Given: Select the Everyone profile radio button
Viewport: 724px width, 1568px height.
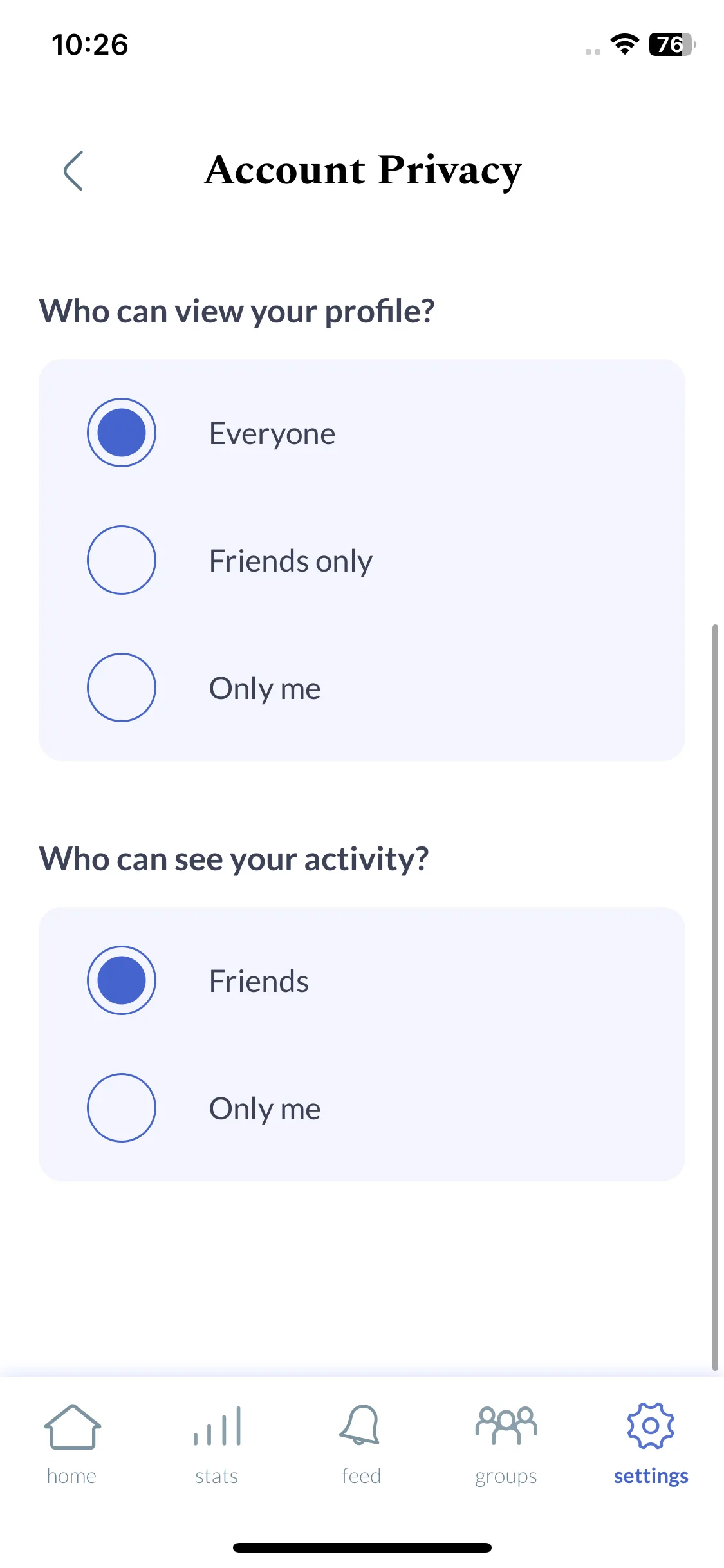Looking at the screenshot, I should click(x=122, y=433).
